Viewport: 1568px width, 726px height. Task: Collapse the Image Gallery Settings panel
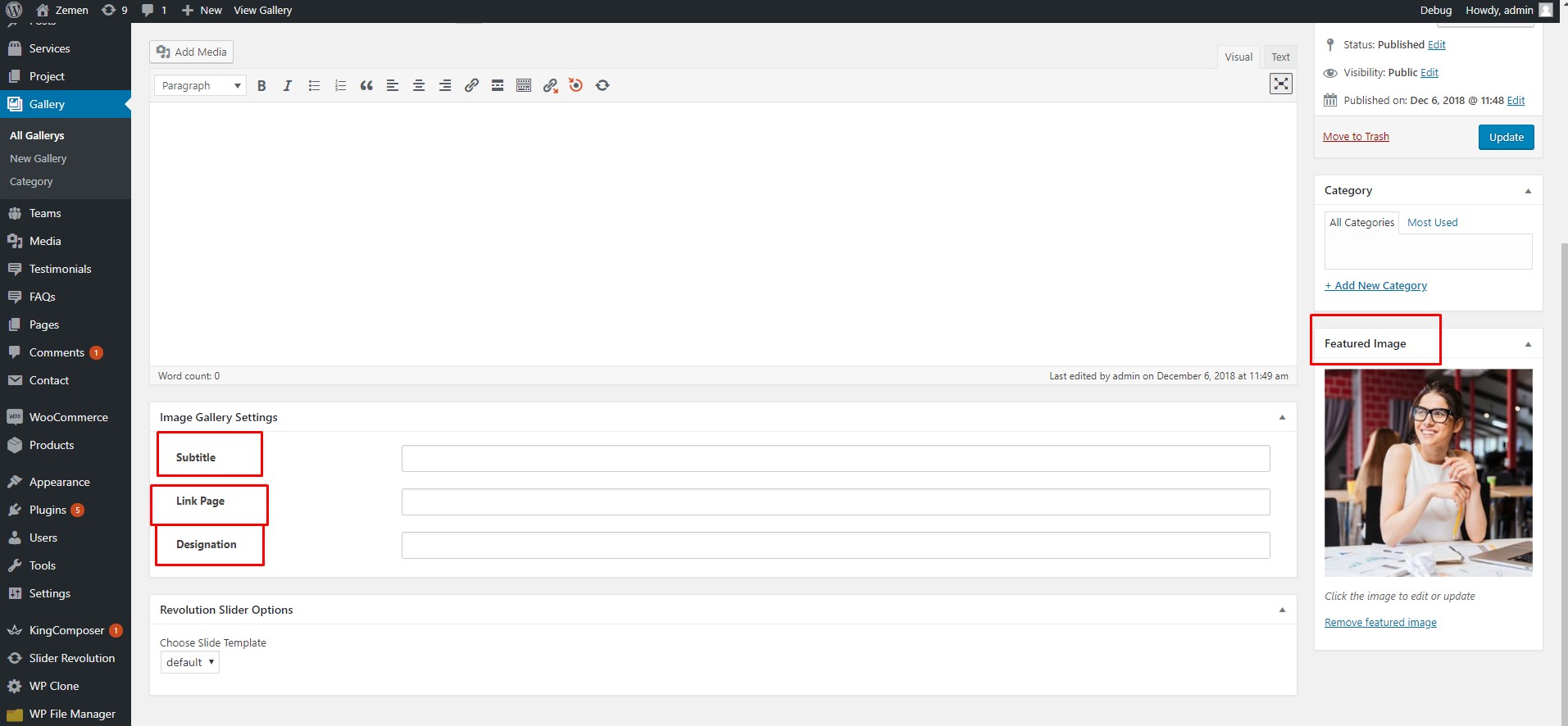tap(1282, 417)
